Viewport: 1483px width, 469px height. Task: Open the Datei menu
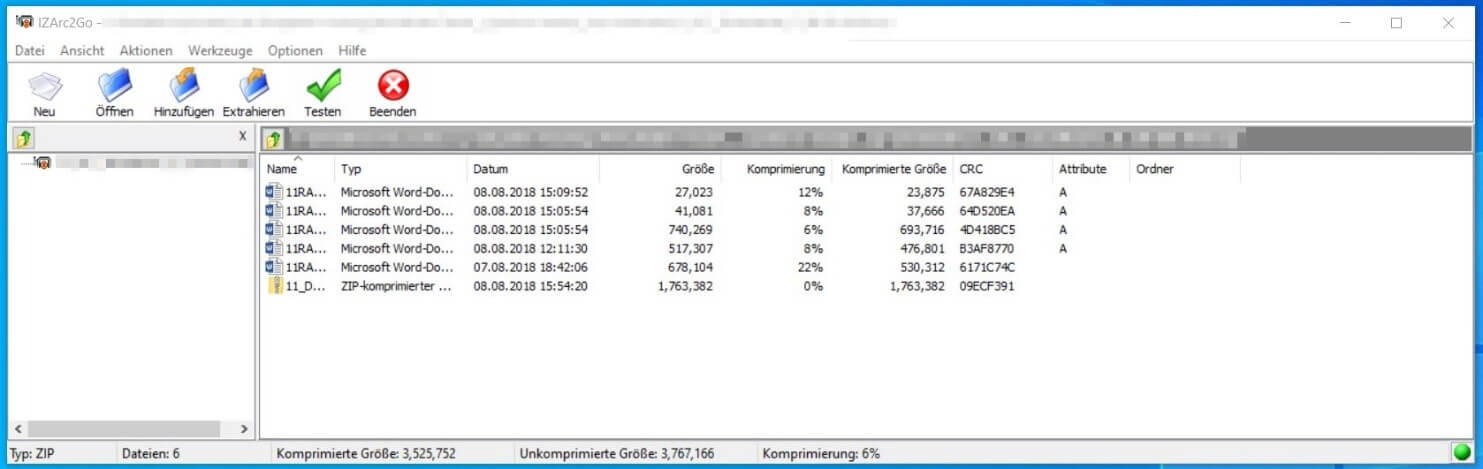coord(29,51)
